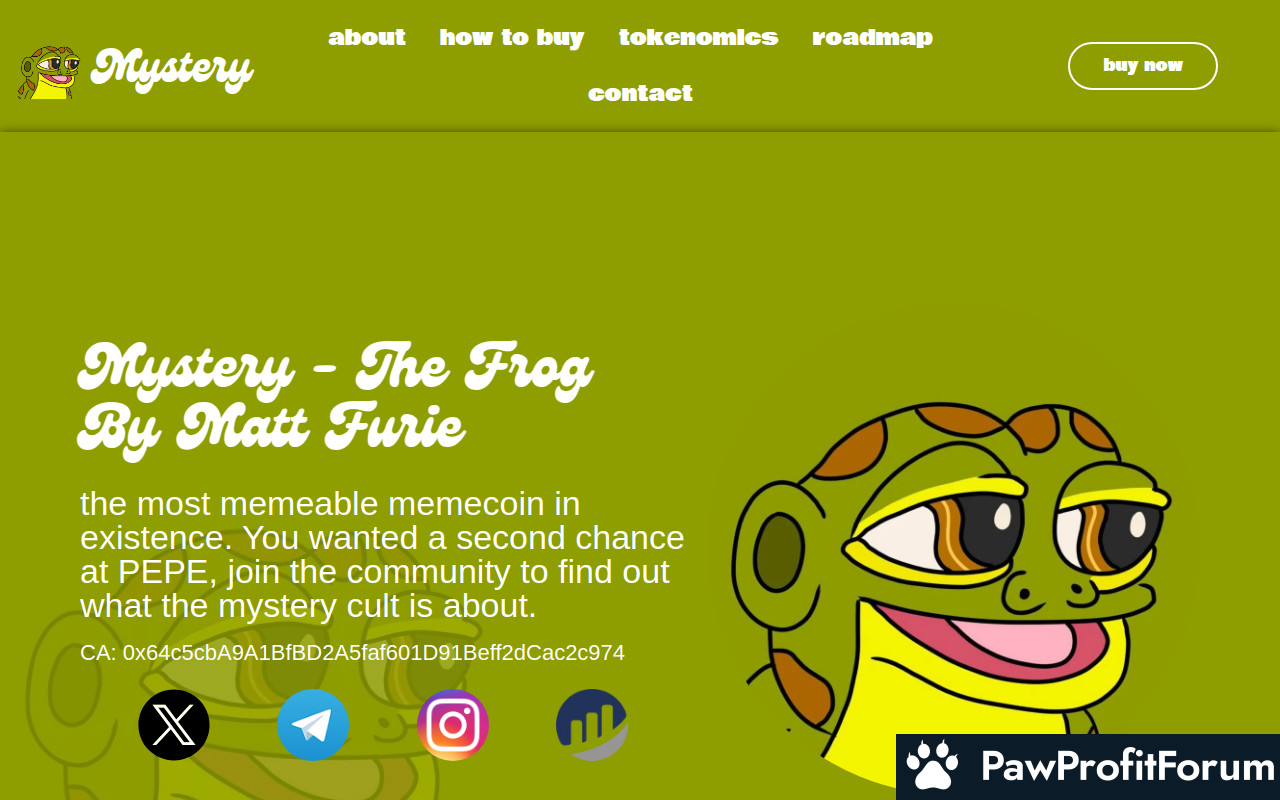The width and height of the screenshot is (1280, 800).
Task: Click the 'most memeable memecoin' paragraph
Action: click(x=382, y=555)
